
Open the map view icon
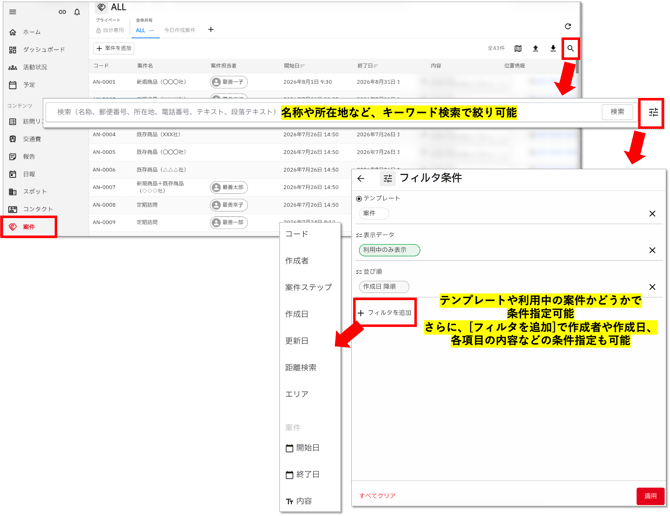point(518,48)
